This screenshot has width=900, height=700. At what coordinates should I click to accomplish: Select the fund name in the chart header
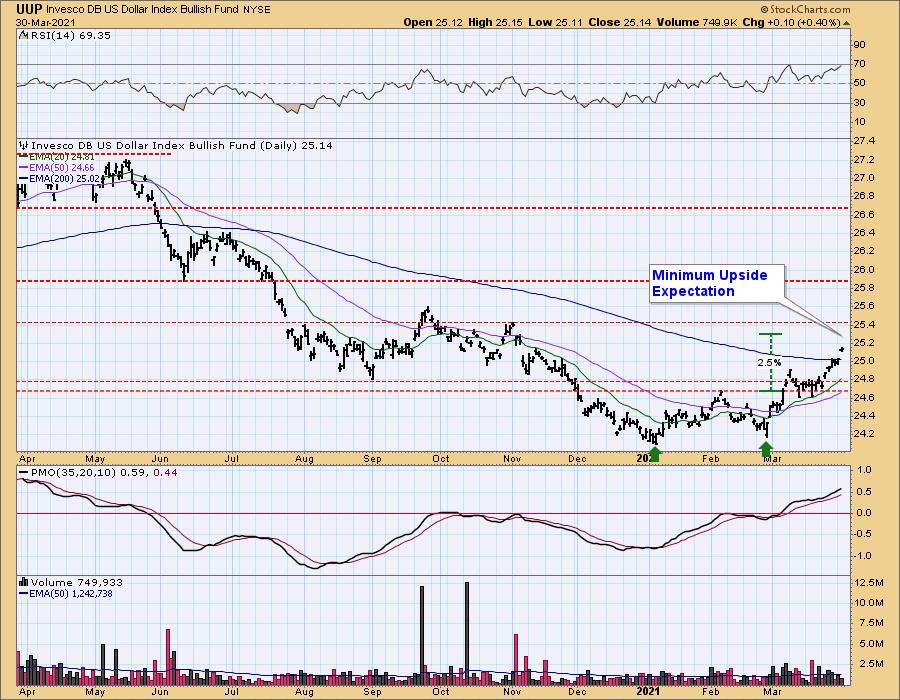tap(144, 10)
